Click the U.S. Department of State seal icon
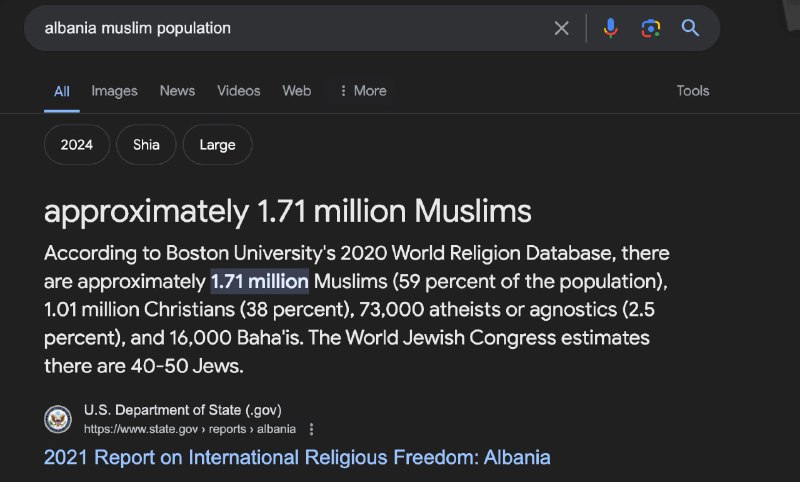Screen dimensions: 800x482 [x=58, y=419]
